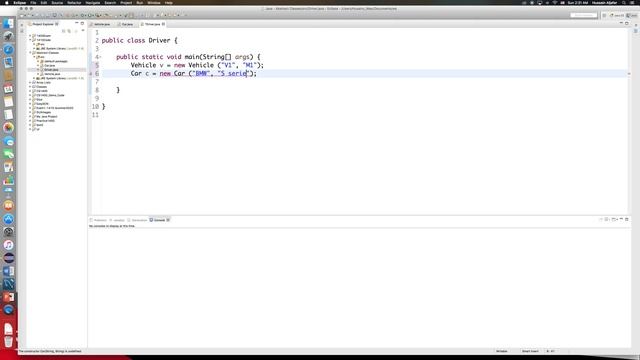Open the Navigate menu

(x=93, y=2)
